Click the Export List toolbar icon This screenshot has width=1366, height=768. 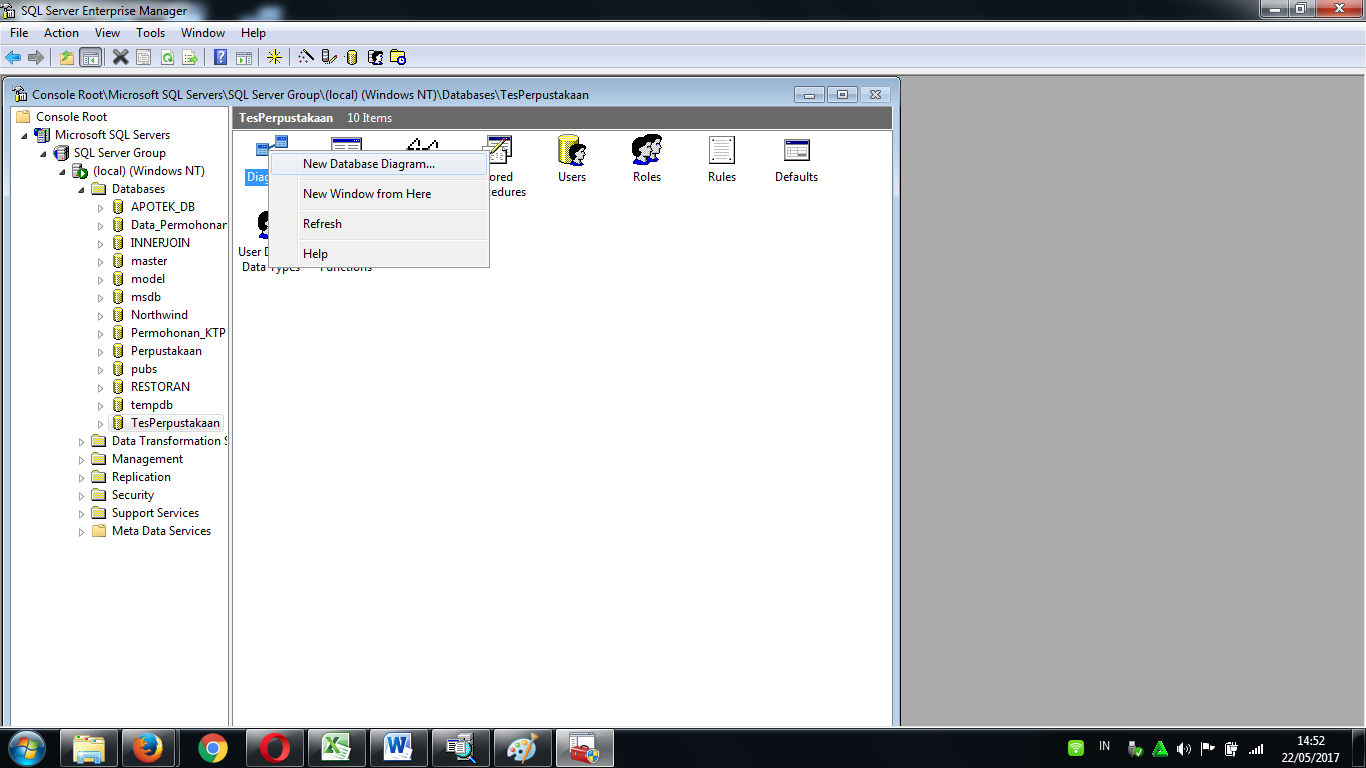(190, 58)
